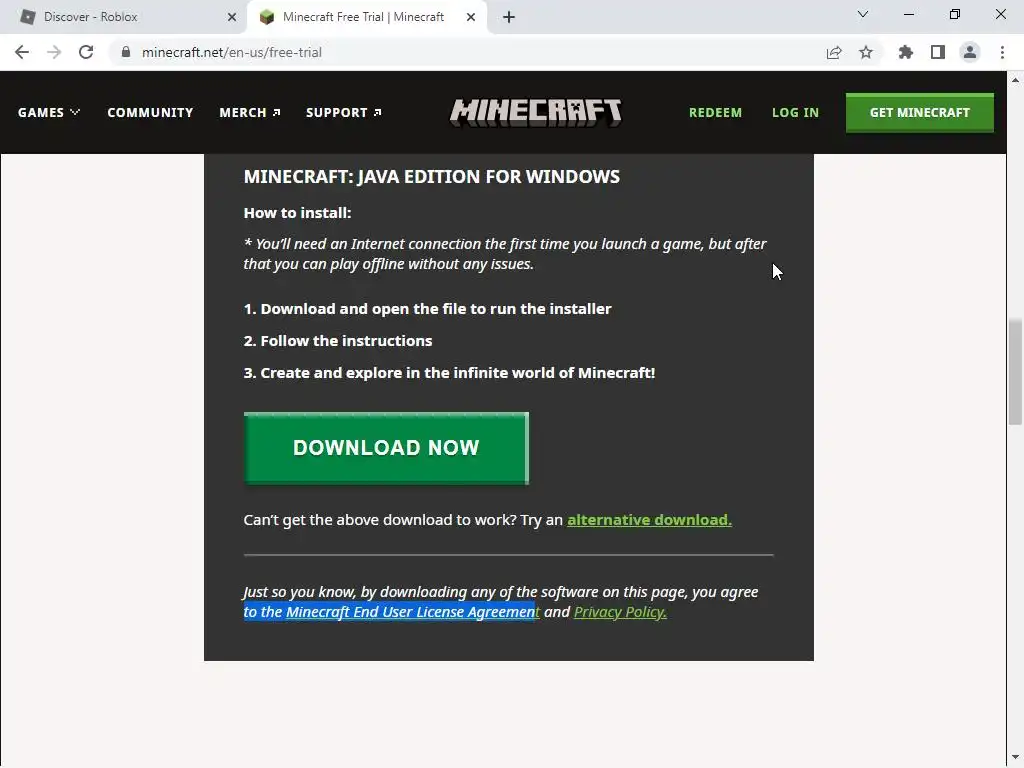Open the Extensions puzzle icon
Image resolution: width=1024 pixels, height=768 pixels.
(x=906, y=52)
